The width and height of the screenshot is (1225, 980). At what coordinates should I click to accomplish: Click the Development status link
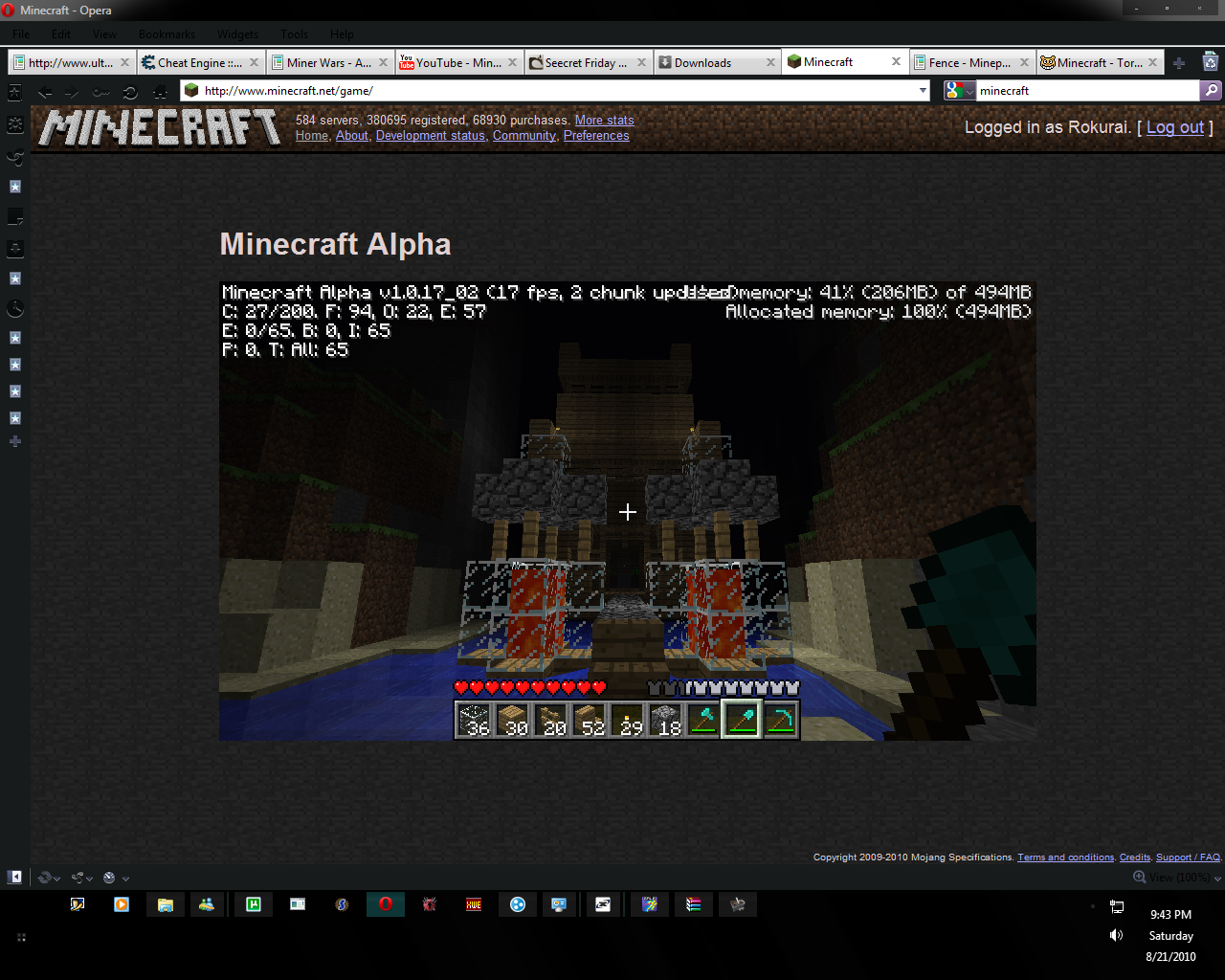pos(431,136)
